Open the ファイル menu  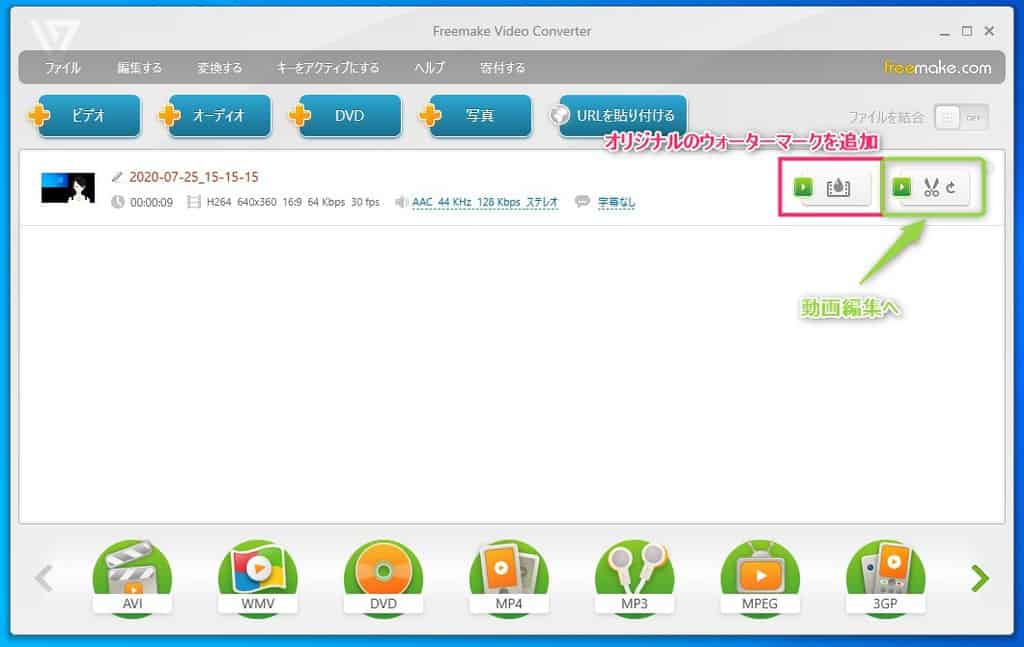click(62, 68)
